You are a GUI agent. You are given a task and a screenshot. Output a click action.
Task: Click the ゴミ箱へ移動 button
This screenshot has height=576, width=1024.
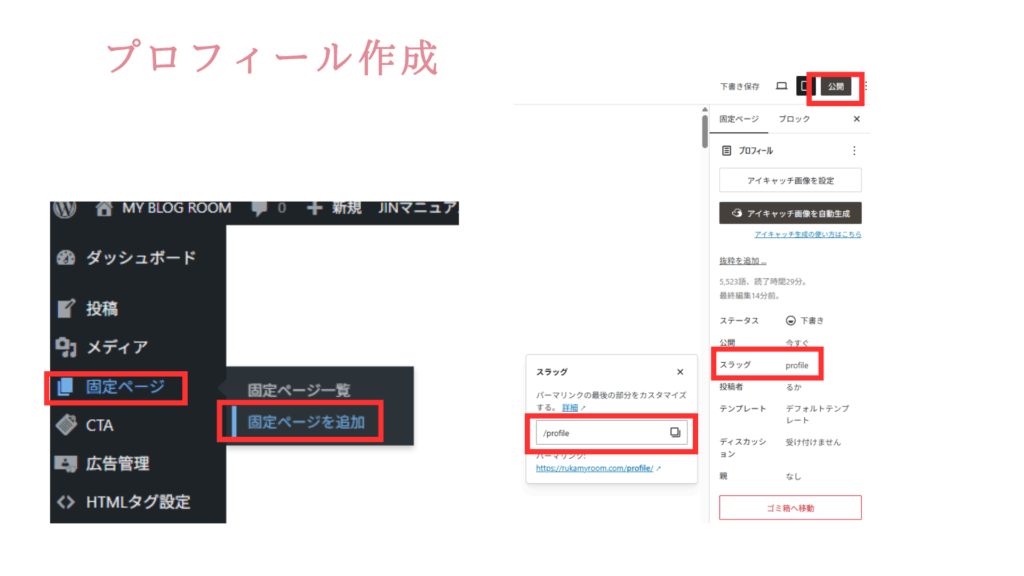tap(790, 508)
